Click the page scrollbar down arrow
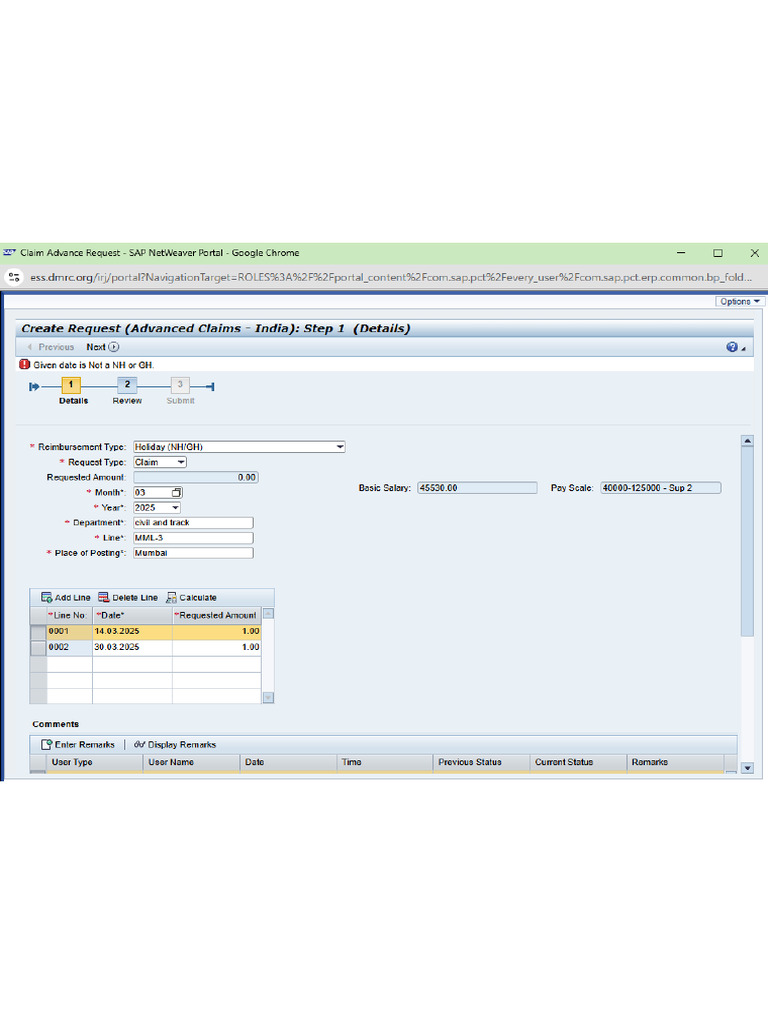The image size is (768, 1024). pos(748,768)
